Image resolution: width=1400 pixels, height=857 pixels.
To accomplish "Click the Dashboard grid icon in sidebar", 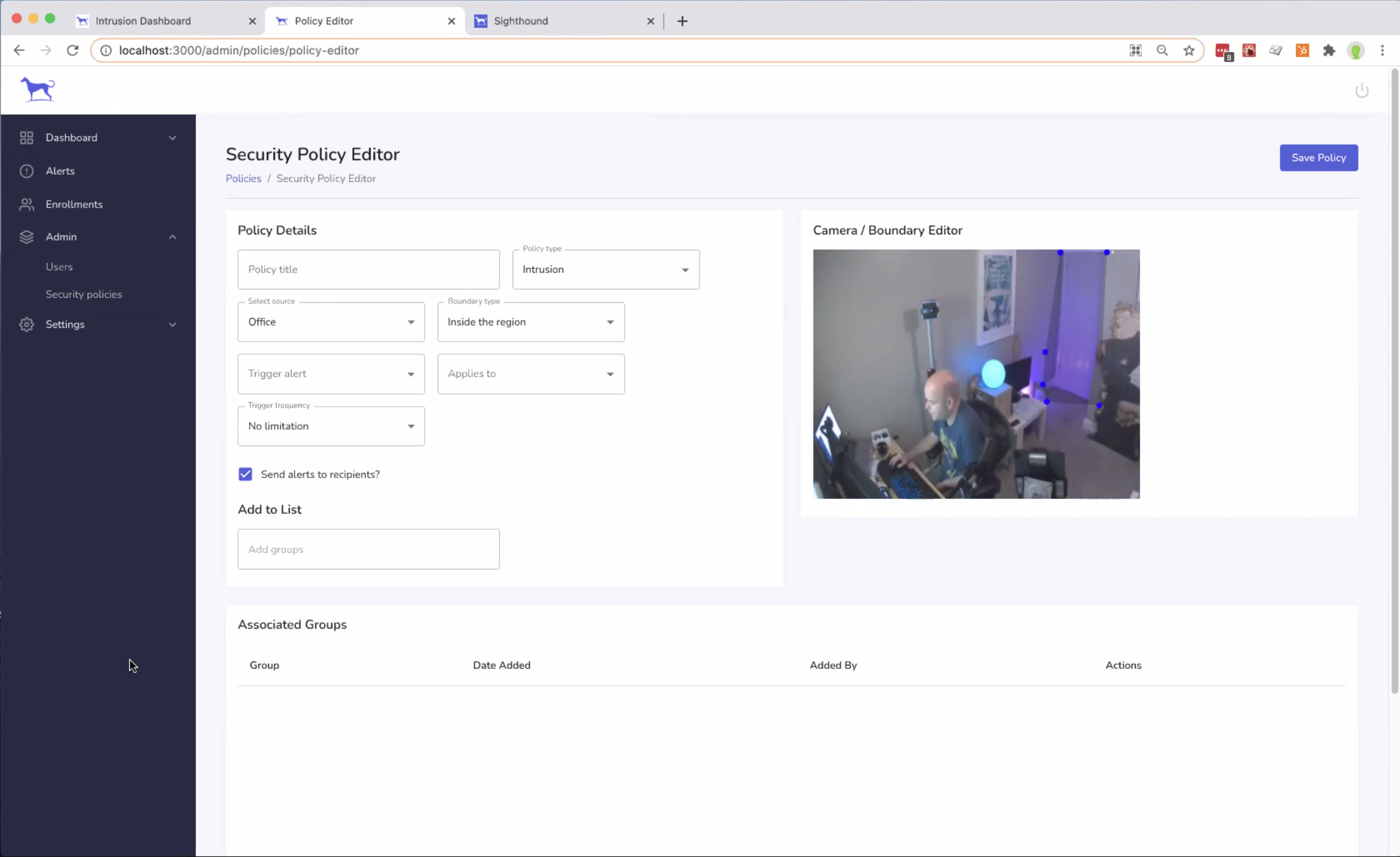I will 26,138.
